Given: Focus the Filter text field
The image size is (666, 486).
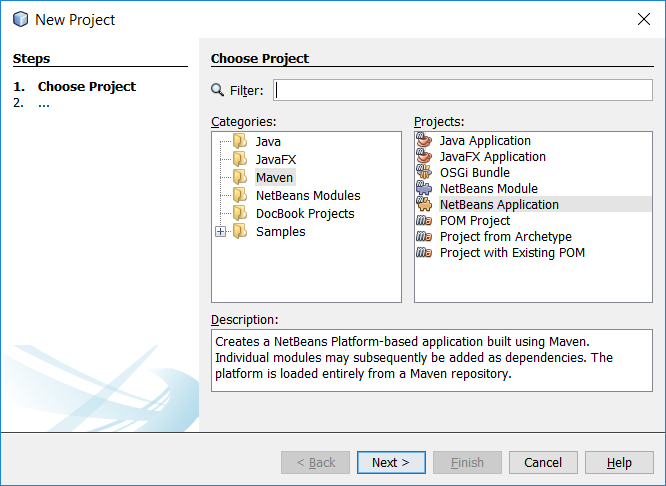Looking at the screenshot, I should tap(463, 90).
